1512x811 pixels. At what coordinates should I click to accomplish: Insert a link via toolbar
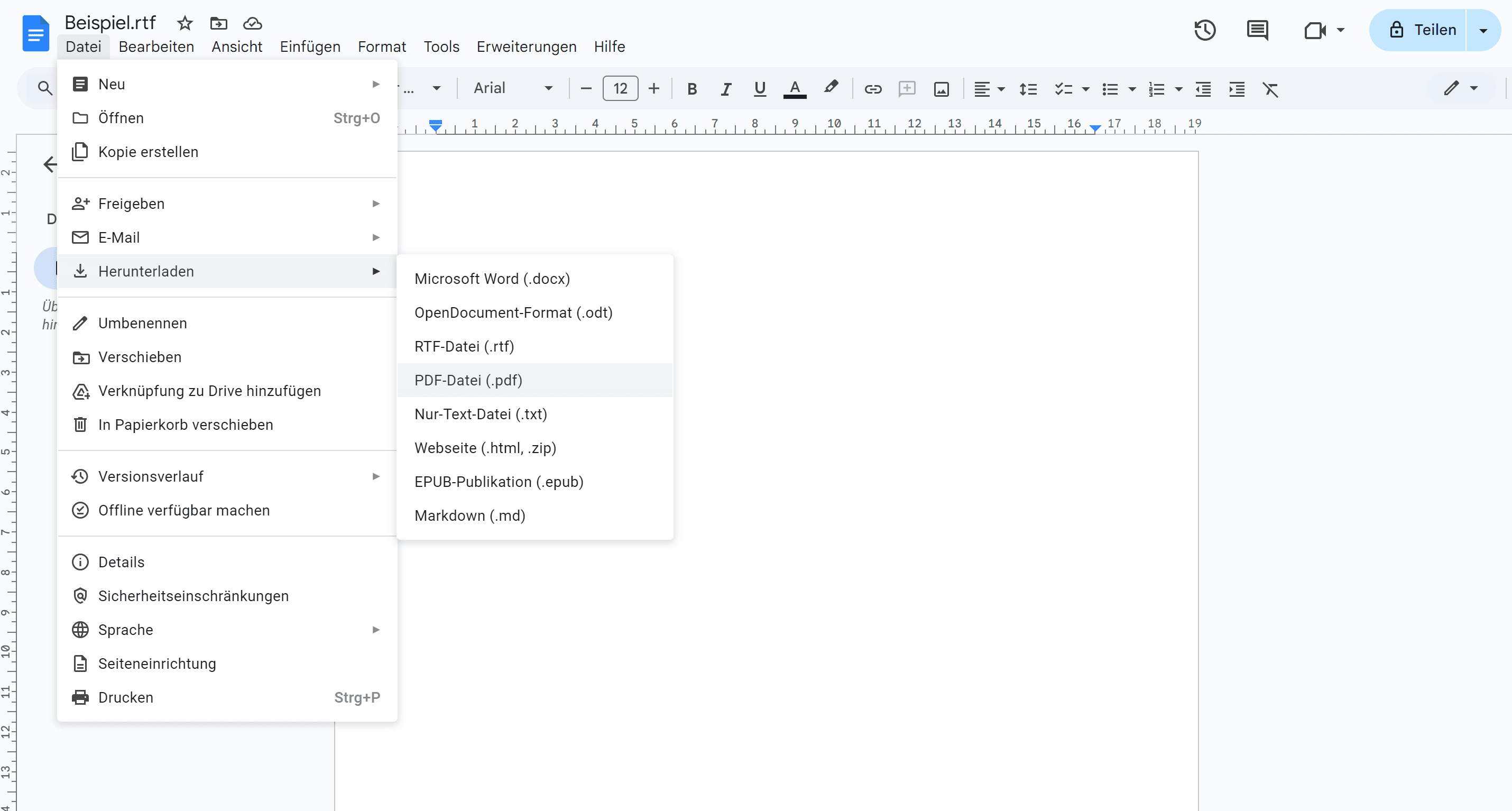tap(873, 89)
